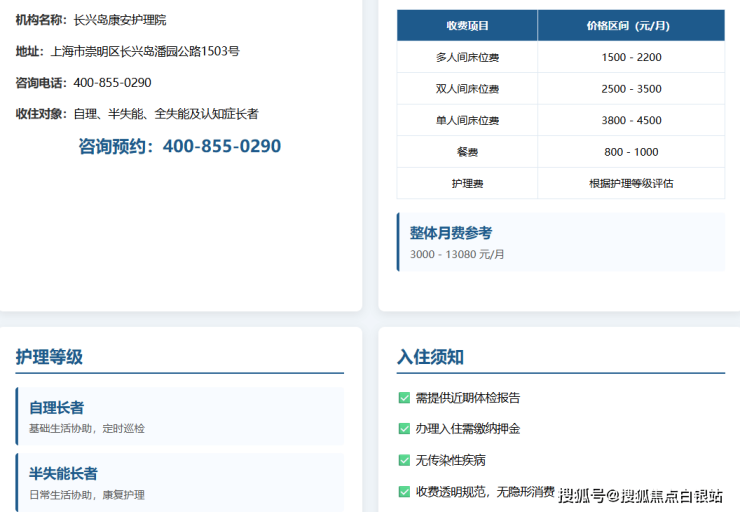
Task: Click the 无传染性疾病 text
Action: 450,460
